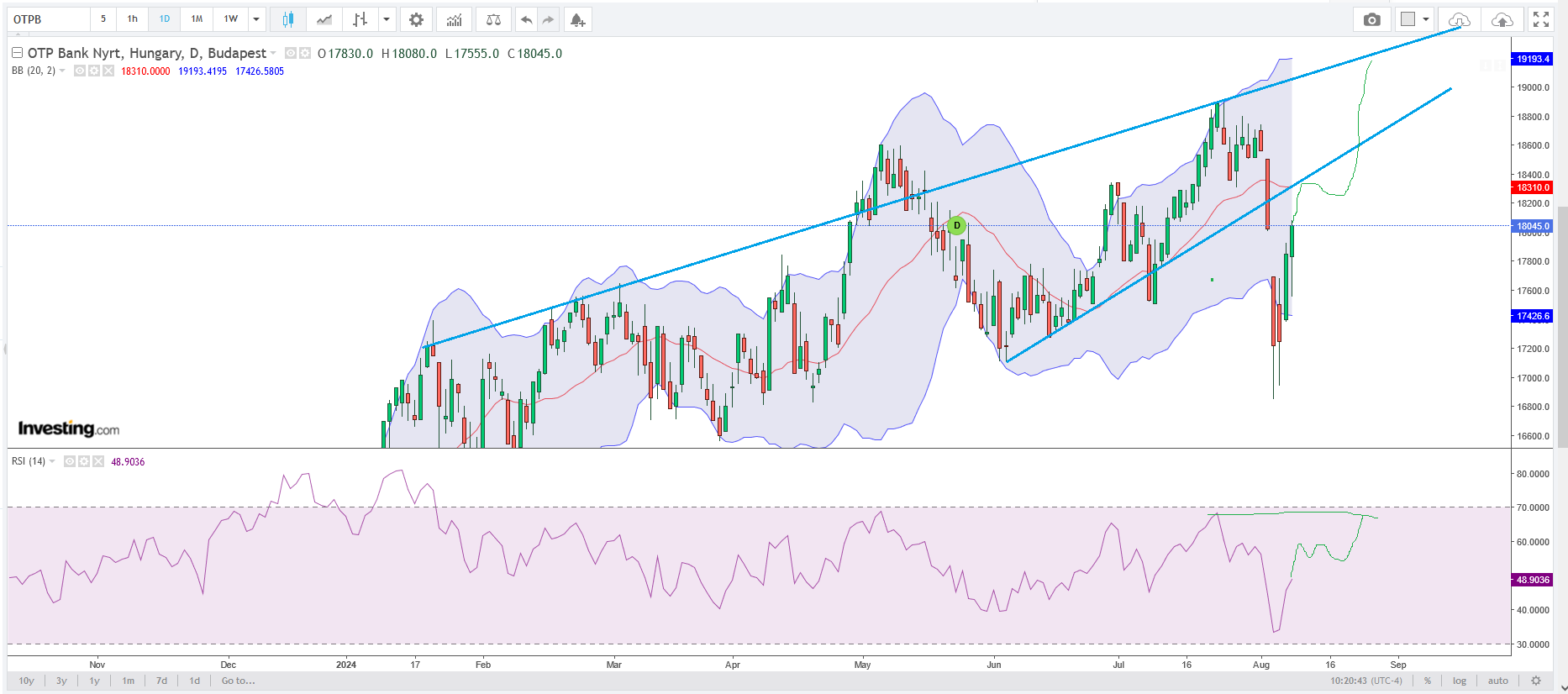Collapse the chart legend box

17,53
